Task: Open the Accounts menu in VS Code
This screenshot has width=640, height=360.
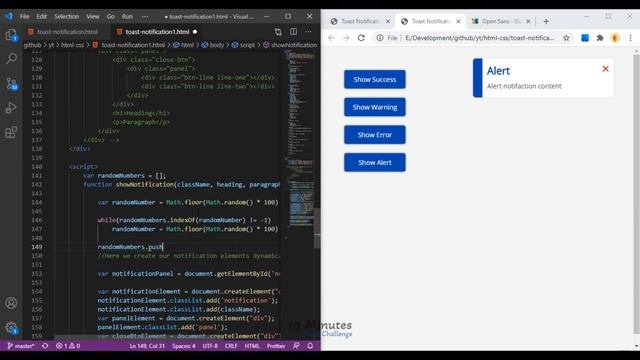Action: pyautogui.click(x=11, y=303)
